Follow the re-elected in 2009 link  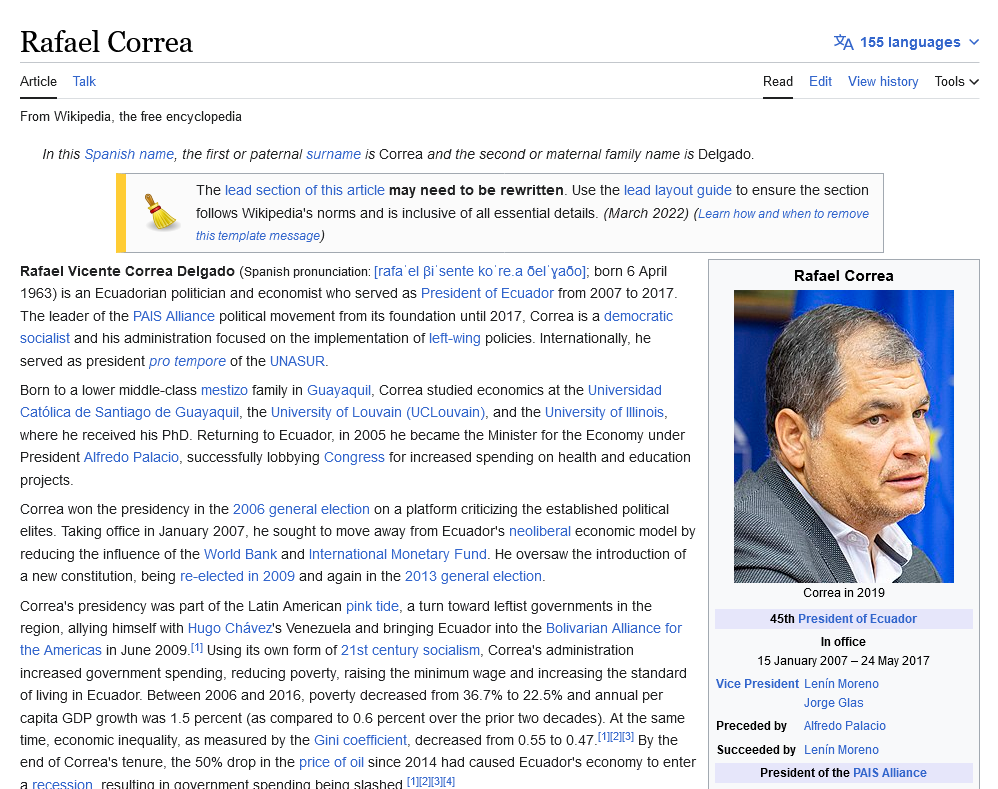[x=237, y=576]
